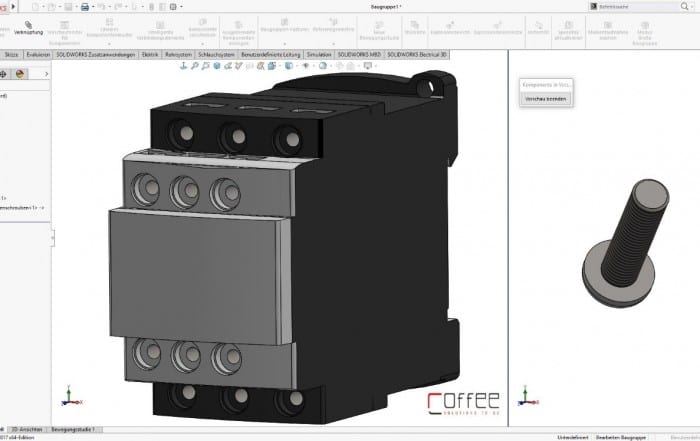The width and height of the screenshot is (700, 441).
Task: Switch to the Rohrsystem tab
Action: [178, 54]
